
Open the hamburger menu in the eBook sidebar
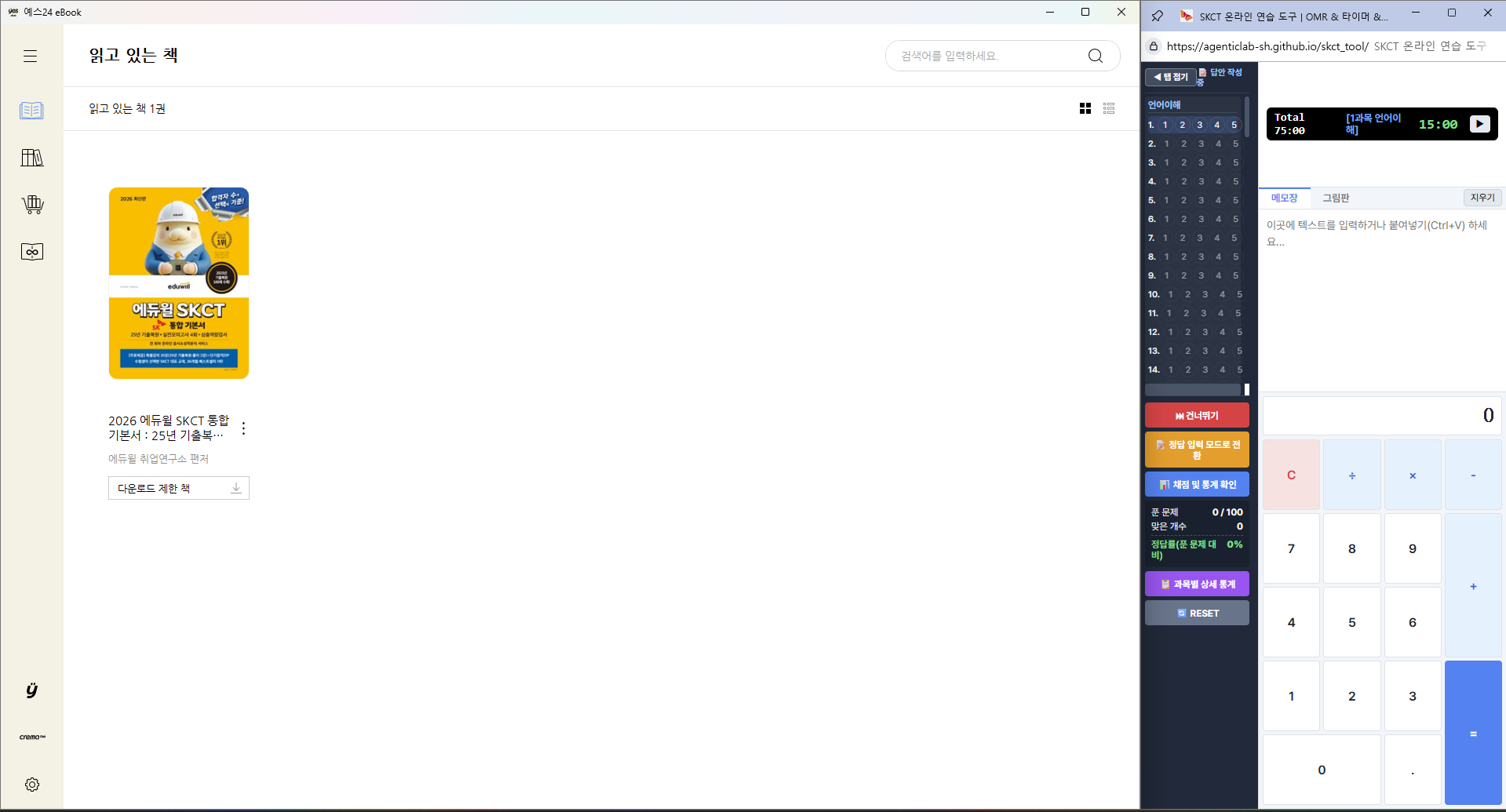(31, 56)
